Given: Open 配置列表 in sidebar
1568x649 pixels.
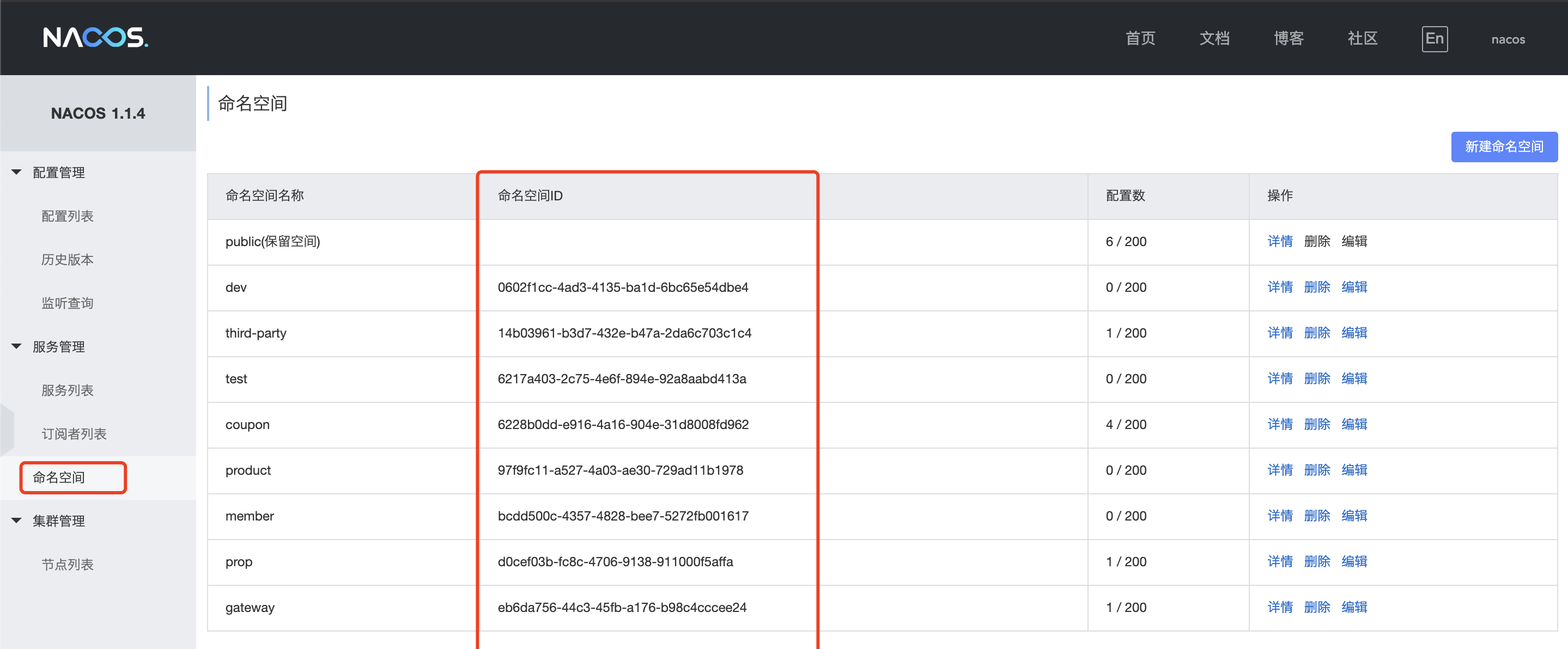Looking at the screenshot, I should click(x=68, y=216).
